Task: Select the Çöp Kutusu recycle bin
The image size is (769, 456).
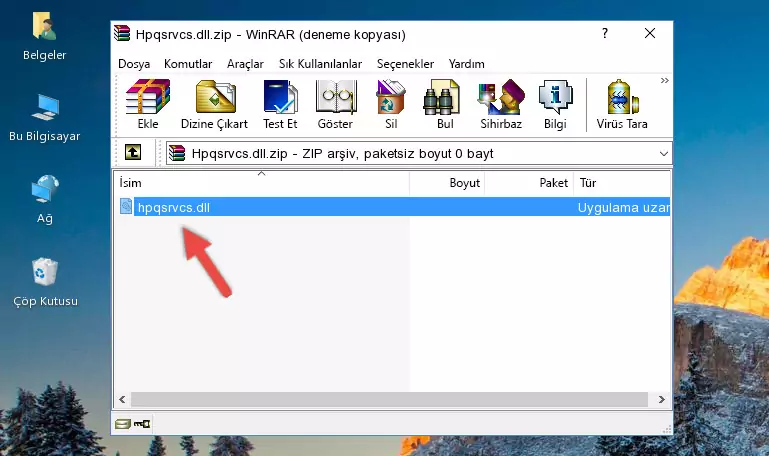Action: point(45,282)
